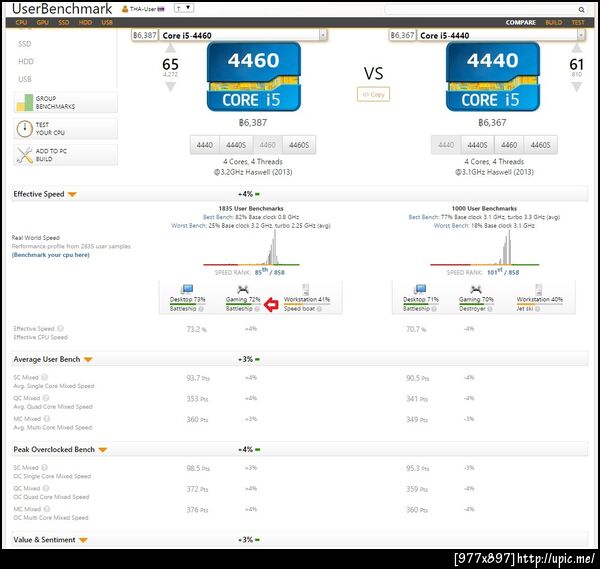Viewport: 600px width, 569px height.
Task: Click the Core i5-4460 speed histogram
Action: 251,248
